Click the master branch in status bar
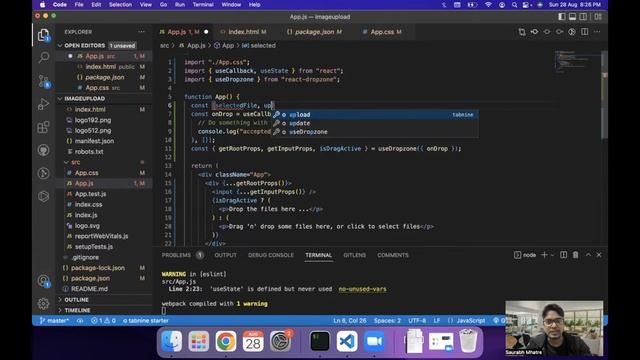This screenshot has height=360, width=640. [x=54, y=321]
